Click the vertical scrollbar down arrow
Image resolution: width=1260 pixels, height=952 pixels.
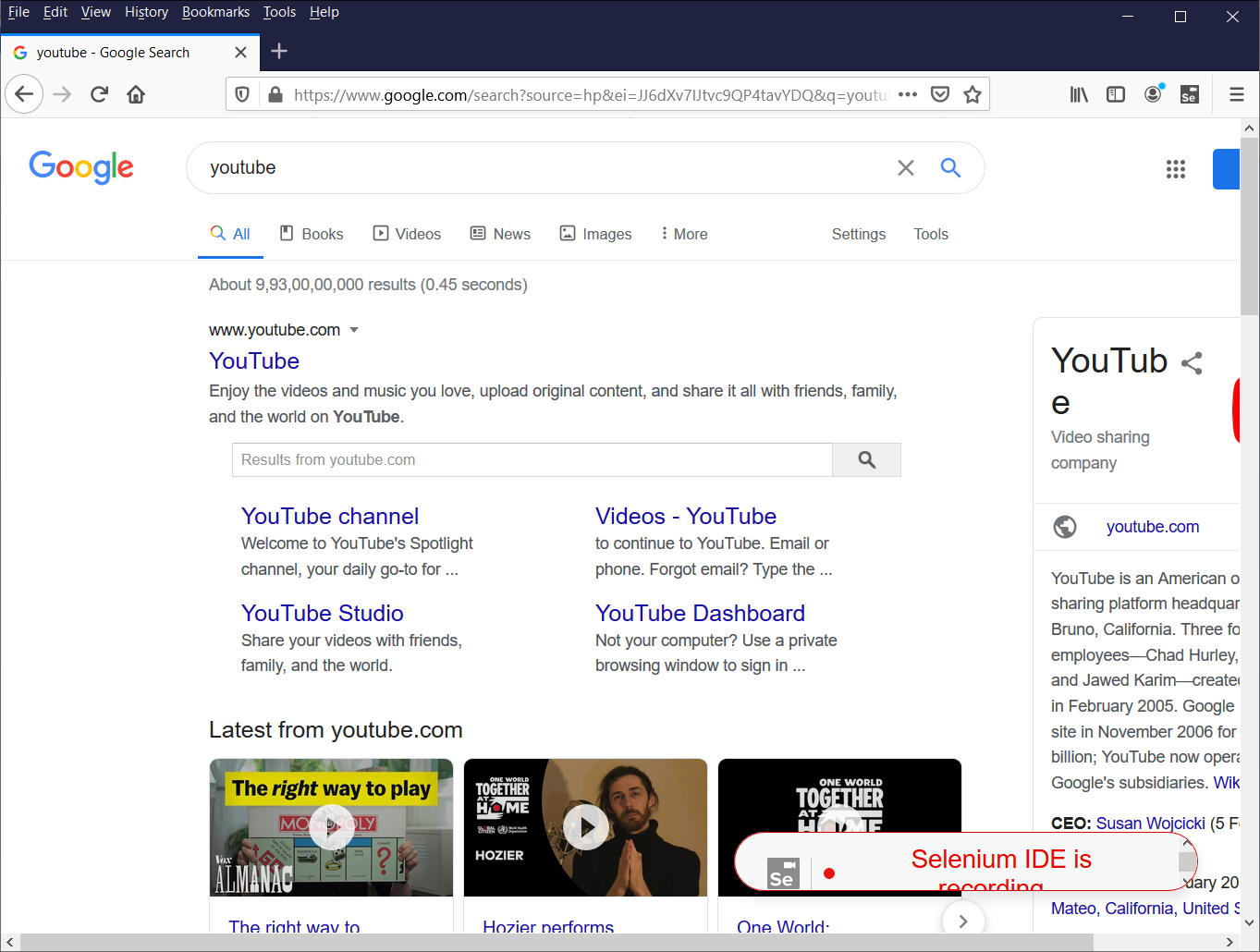(x=1250, y=922)
